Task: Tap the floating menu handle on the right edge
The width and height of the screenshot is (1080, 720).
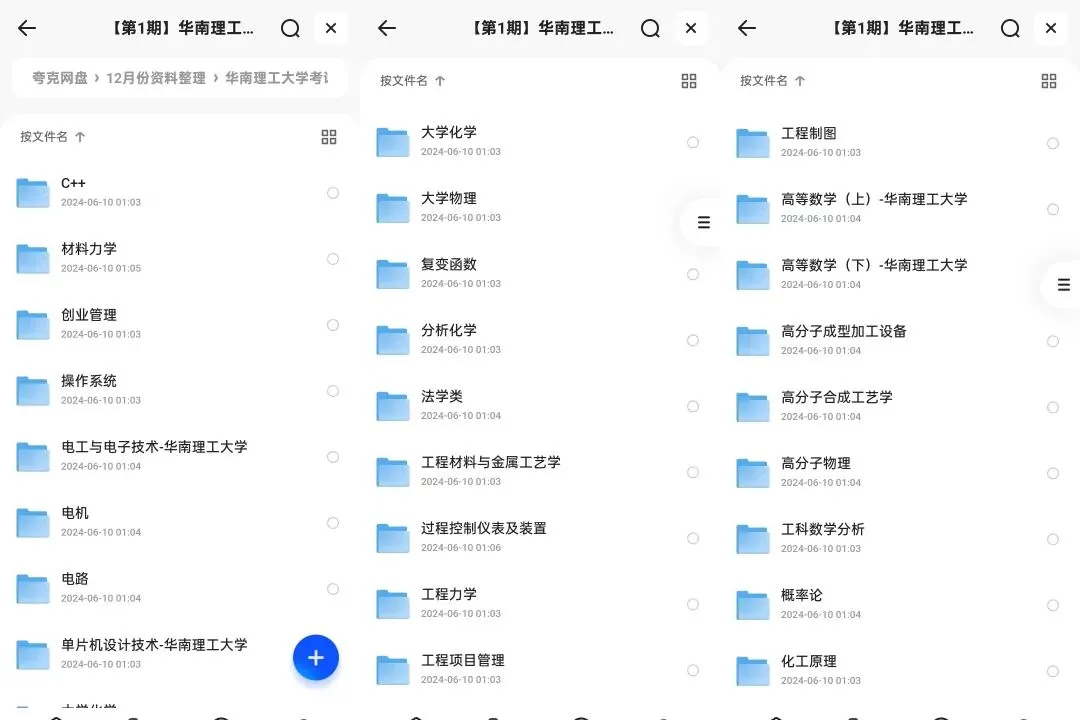Action: coord(1062,285)
